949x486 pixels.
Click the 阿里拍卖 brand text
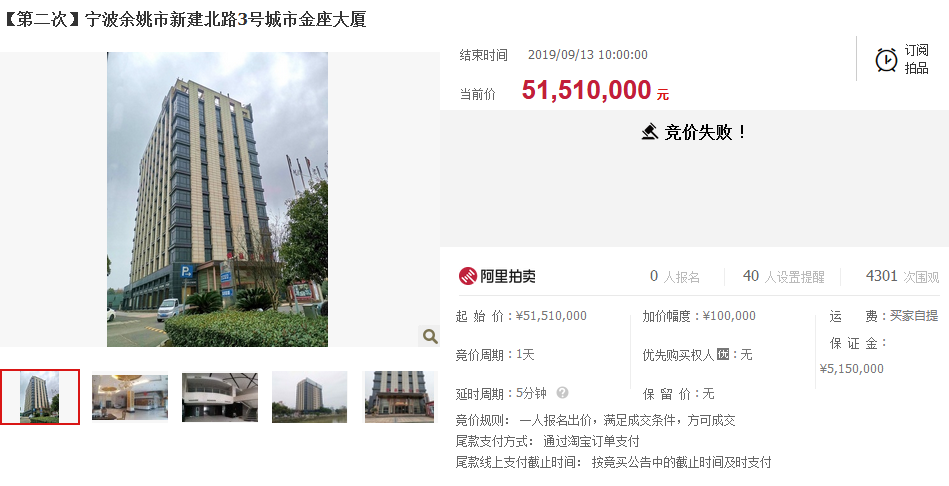508,277
